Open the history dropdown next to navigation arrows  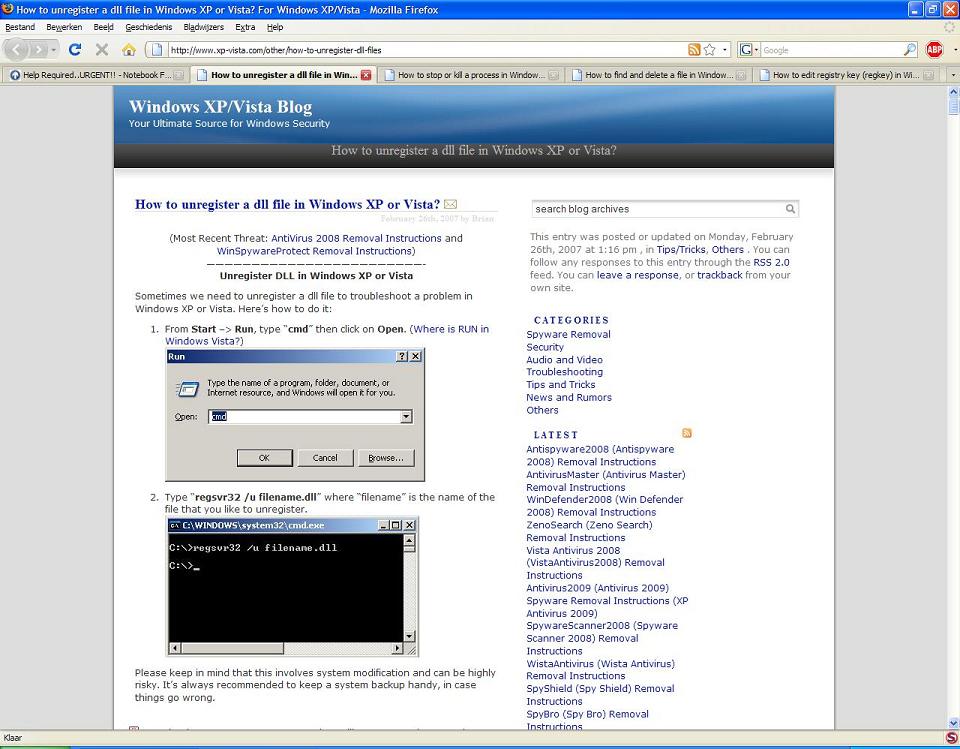(x=54, y=50)
